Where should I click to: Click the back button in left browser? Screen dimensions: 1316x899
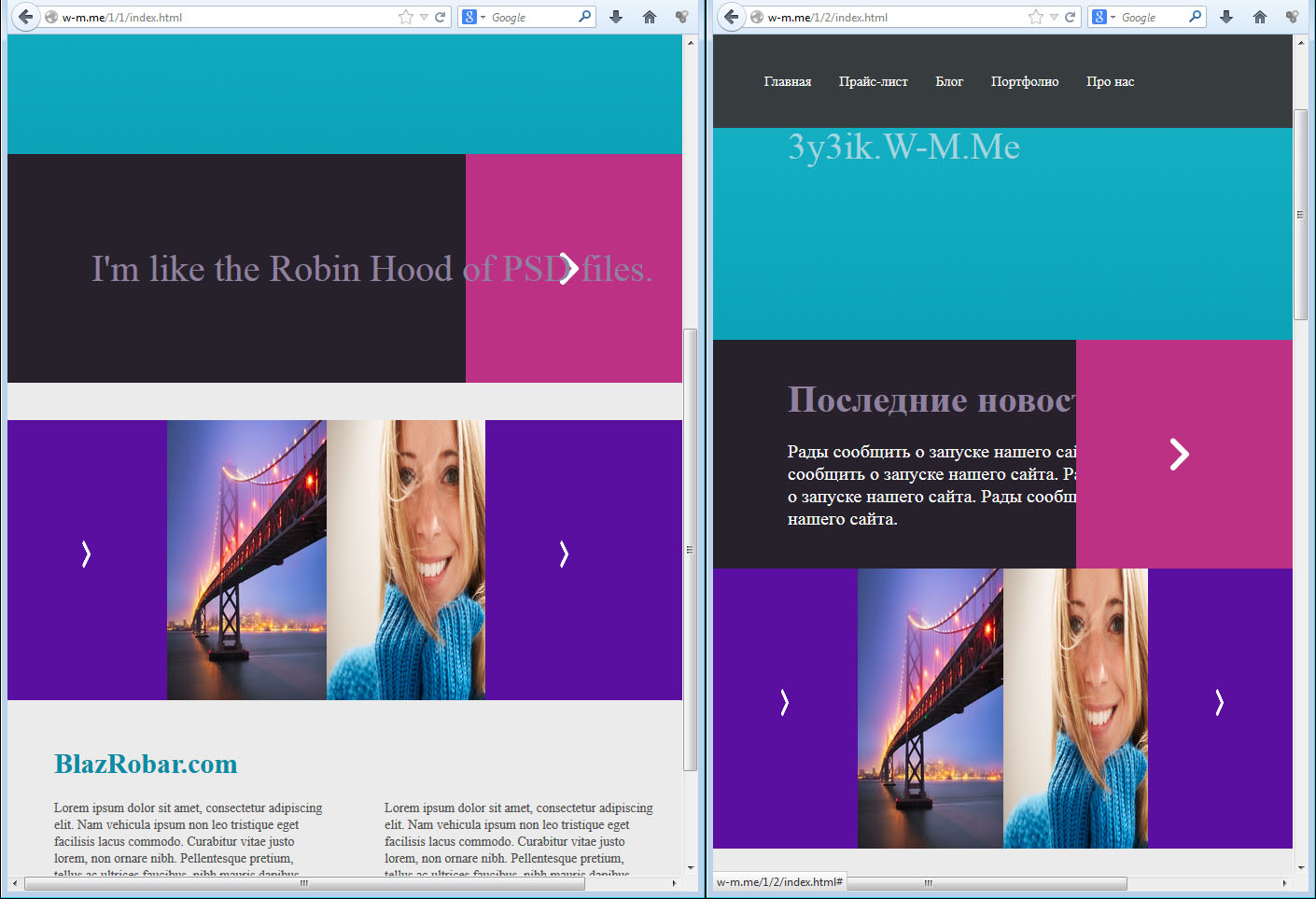pyautogui.click(x=25, y=17)
